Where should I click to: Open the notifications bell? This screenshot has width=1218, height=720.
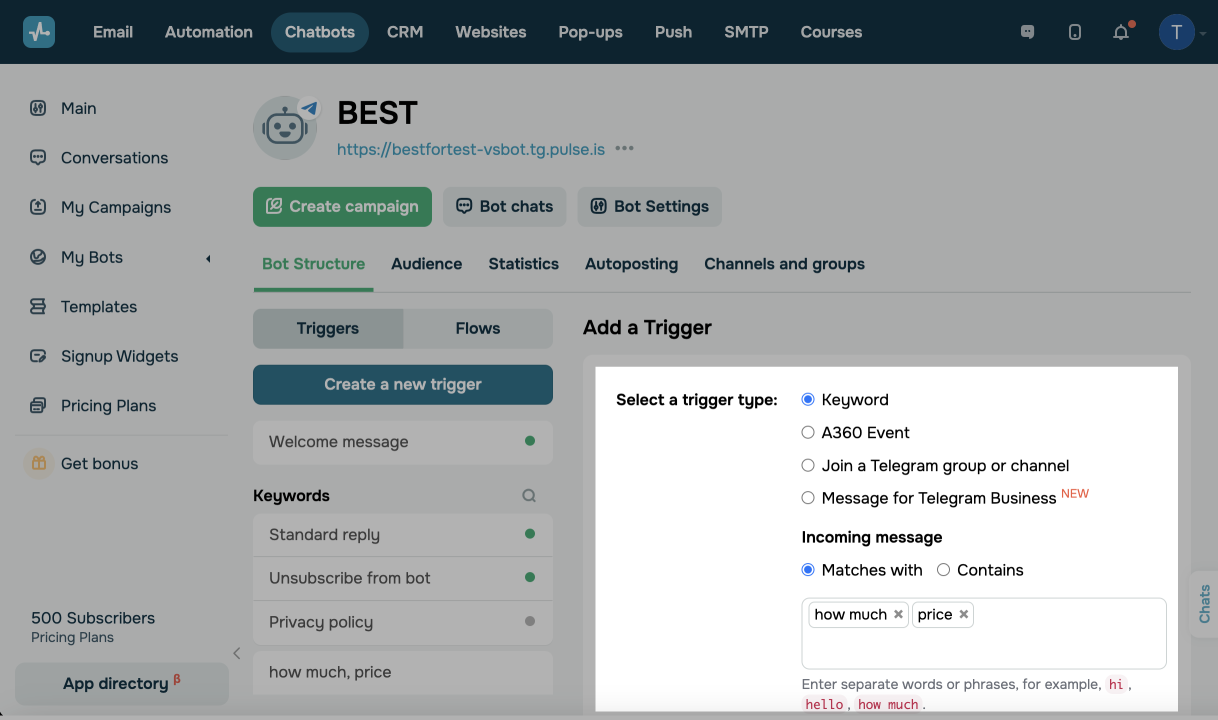tap(1121, 31)
